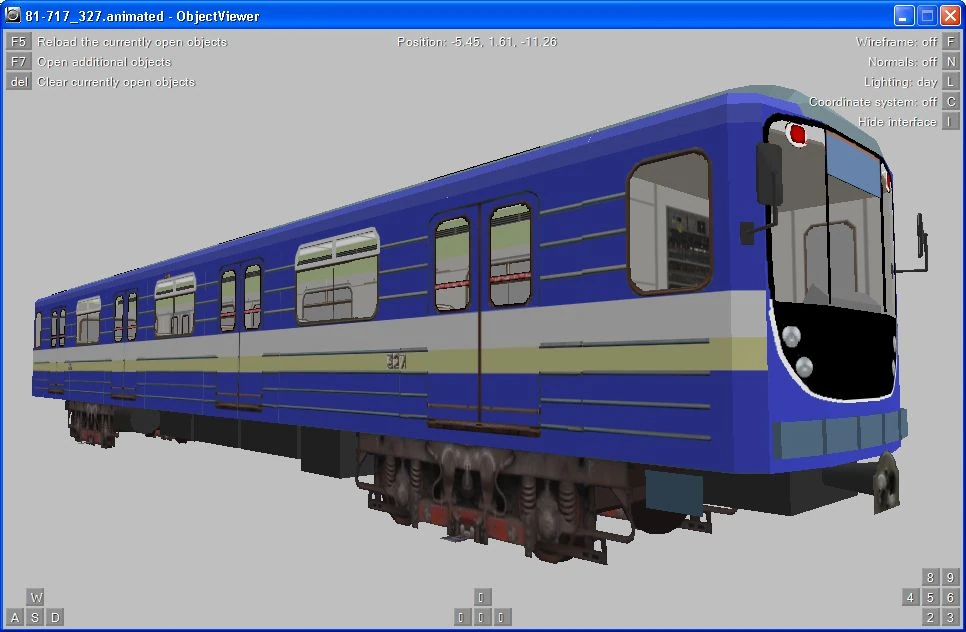Toggle normals with the N key
Screen dimensions: 966x632
951,62
